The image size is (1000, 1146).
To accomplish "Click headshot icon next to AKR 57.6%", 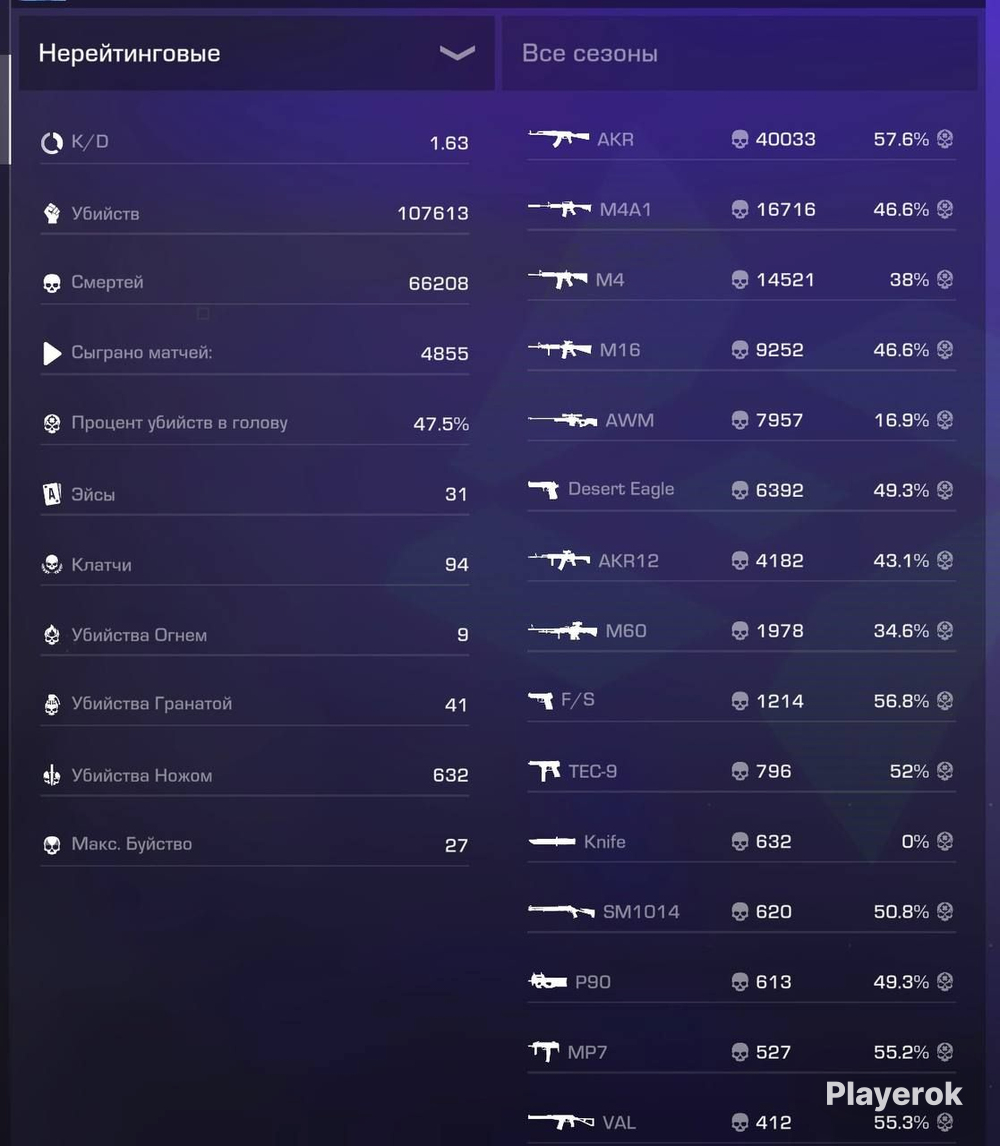I will (944, 138).
